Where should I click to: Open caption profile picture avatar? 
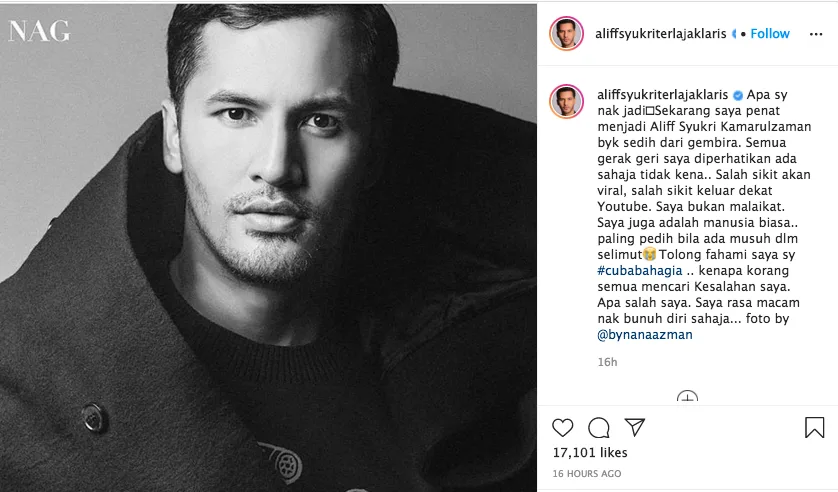pos(567,101)
